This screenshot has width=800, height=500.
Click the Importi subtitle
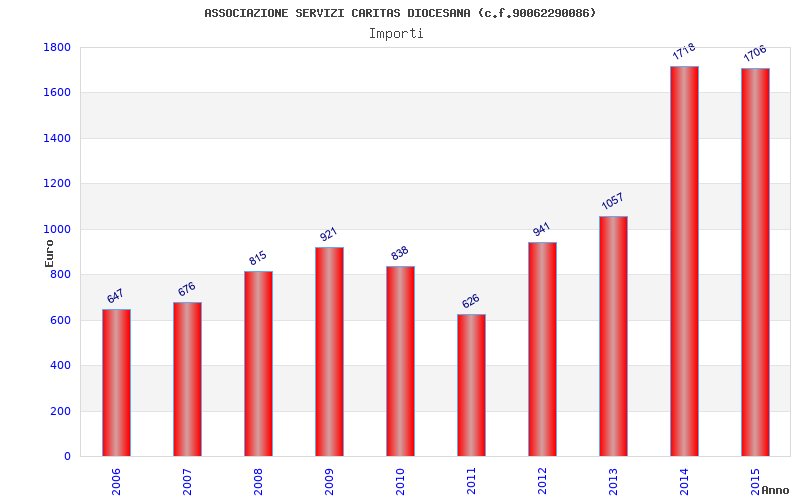(x=396, y=34)
